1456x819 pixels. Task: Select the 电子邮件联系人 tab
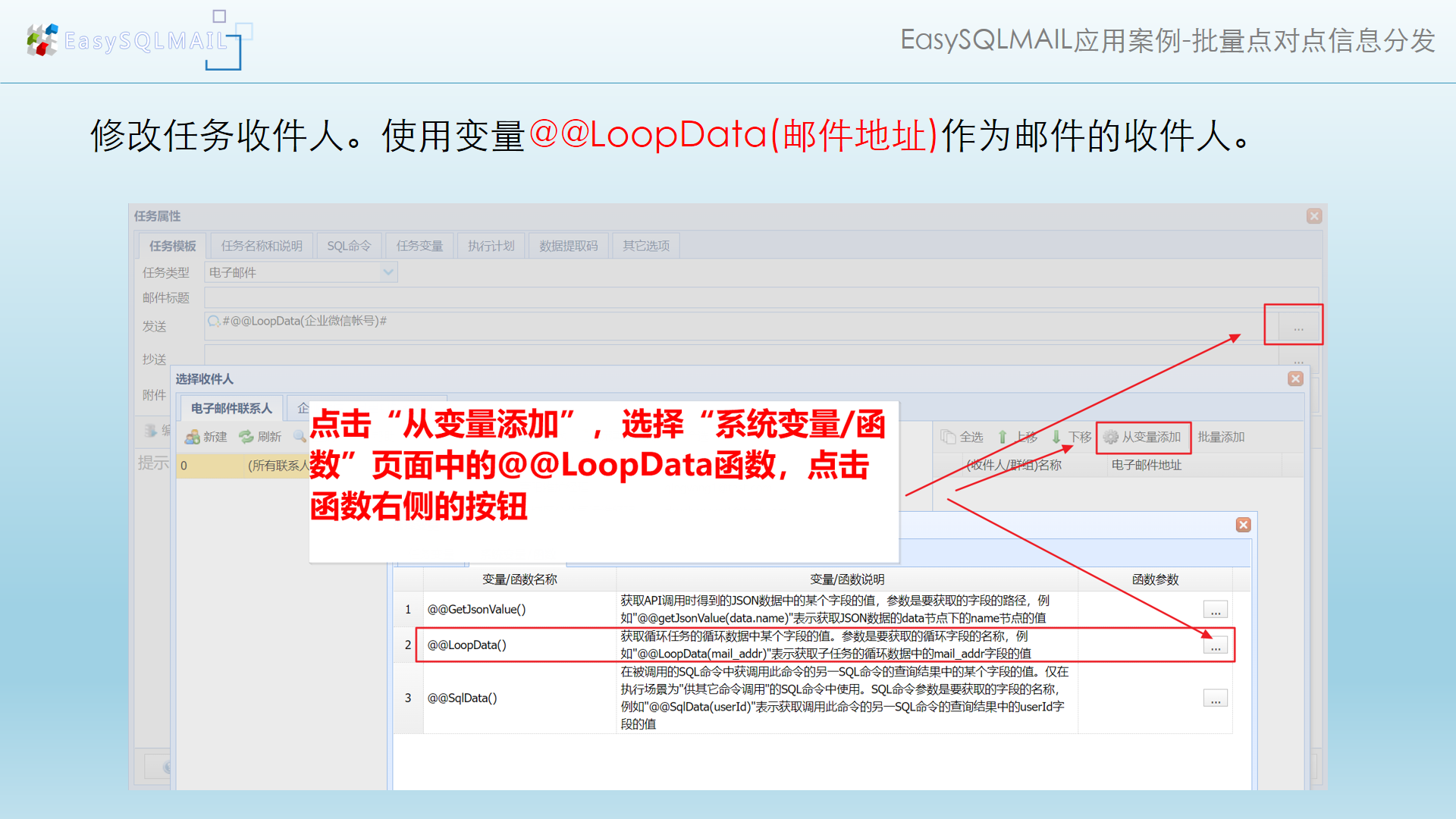tap(231, 408)
